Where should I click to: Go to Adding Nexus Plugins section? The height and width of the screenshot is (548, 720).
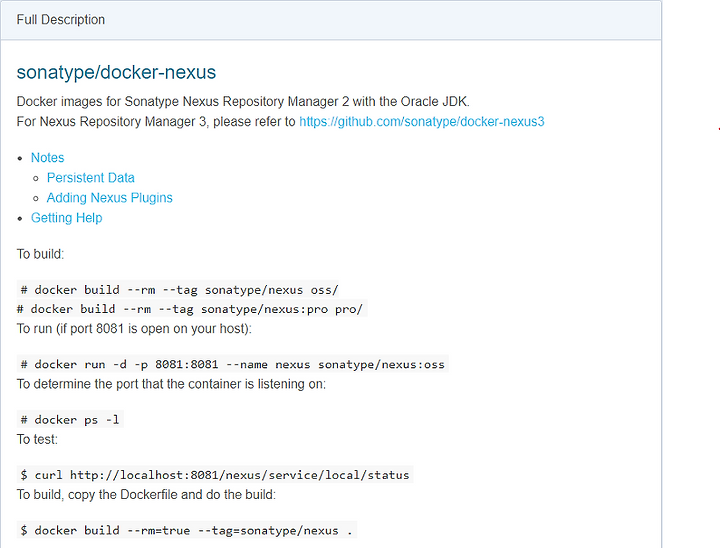(109, 198)
